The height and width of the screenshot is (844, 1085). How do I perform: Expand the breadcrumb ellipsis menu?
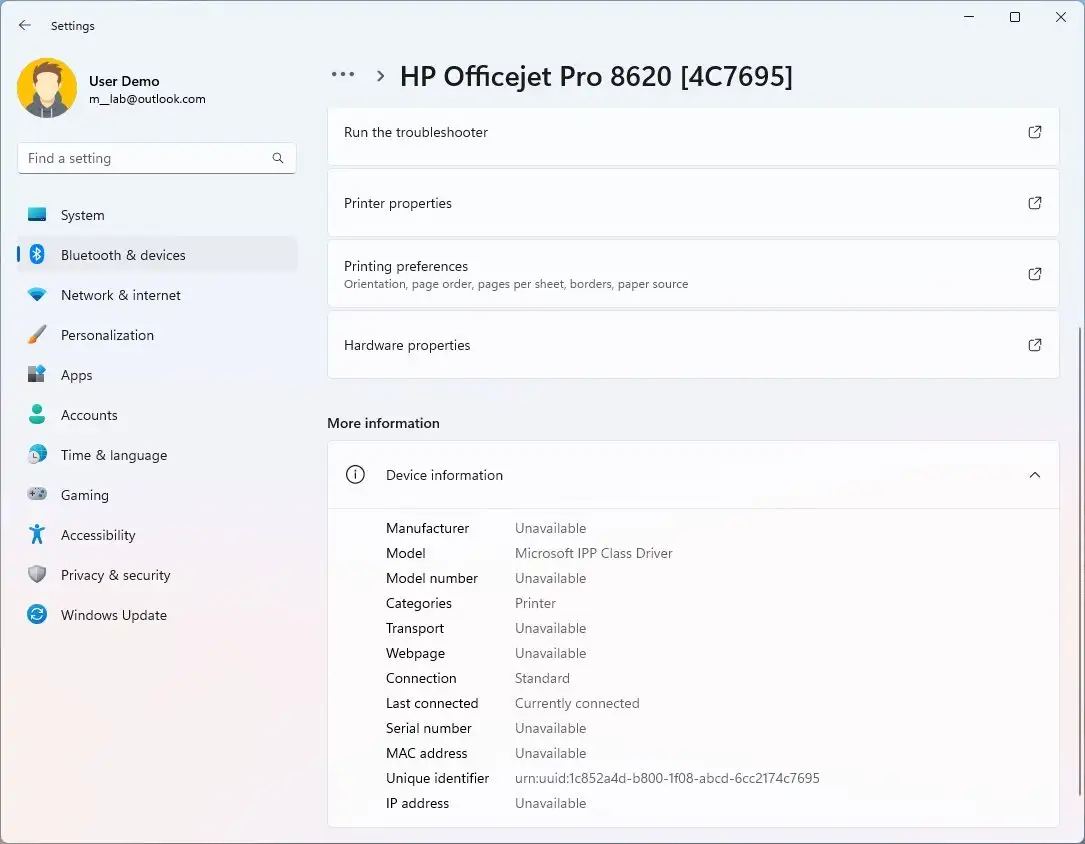click(343, 75)
